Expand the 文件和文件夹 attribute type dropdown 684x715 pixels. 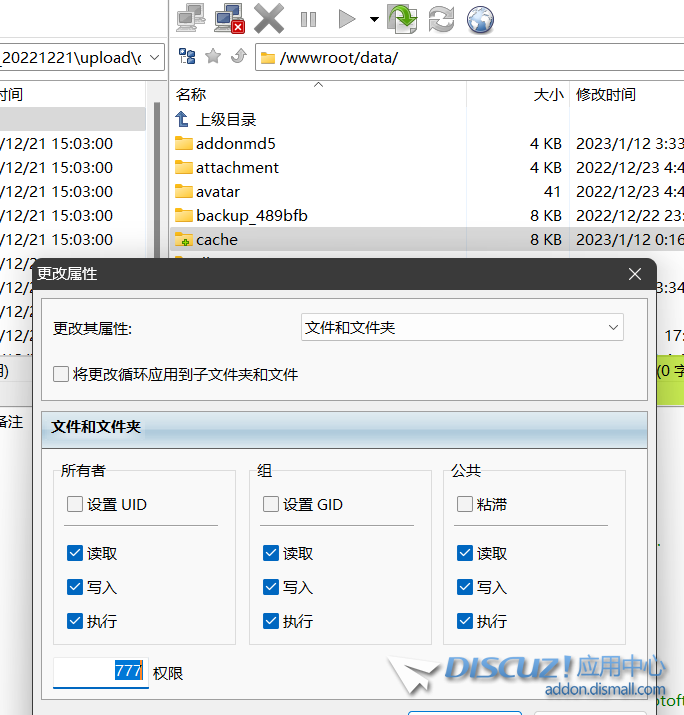(462, 327)
